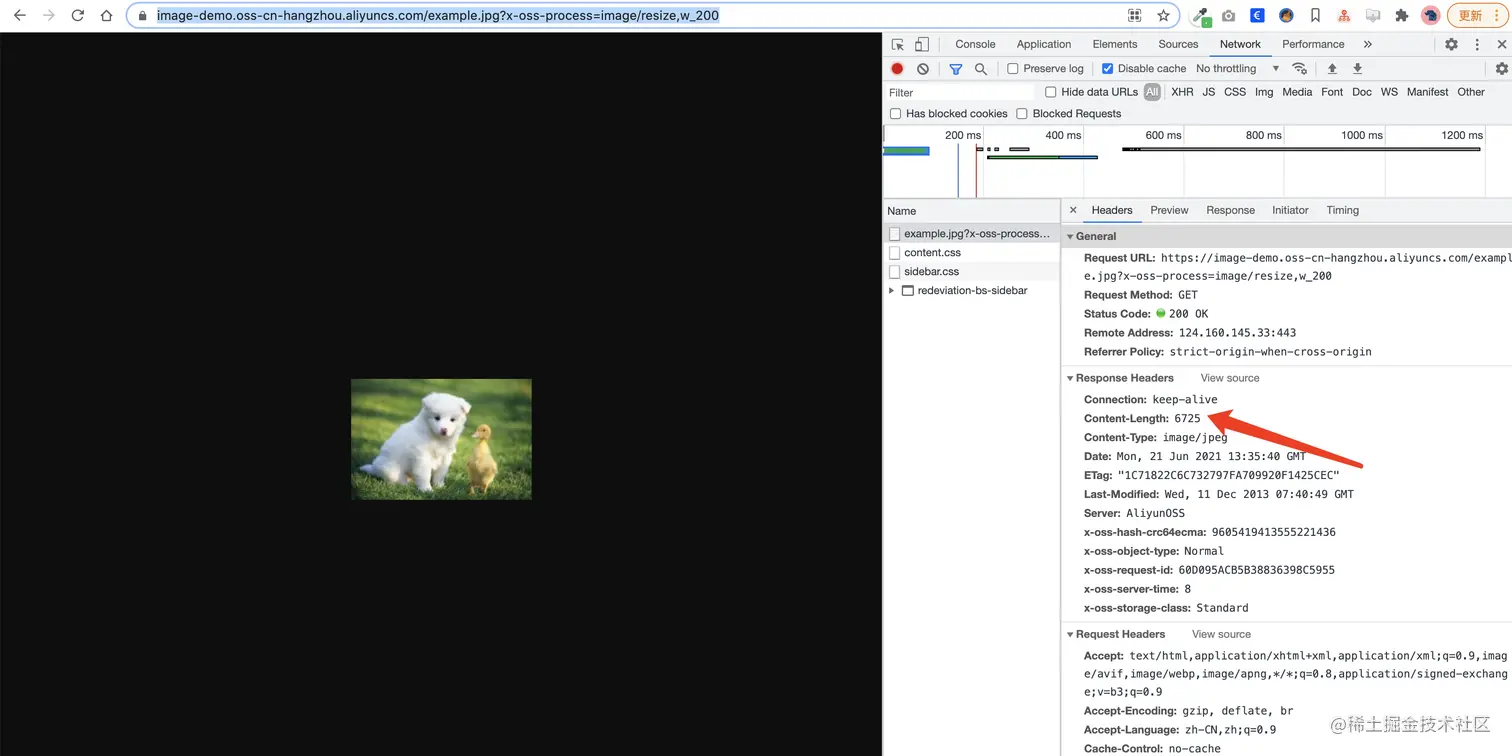1512x756 pixels.
Task: Collapse the General section
Action: tap(1070, 237)
